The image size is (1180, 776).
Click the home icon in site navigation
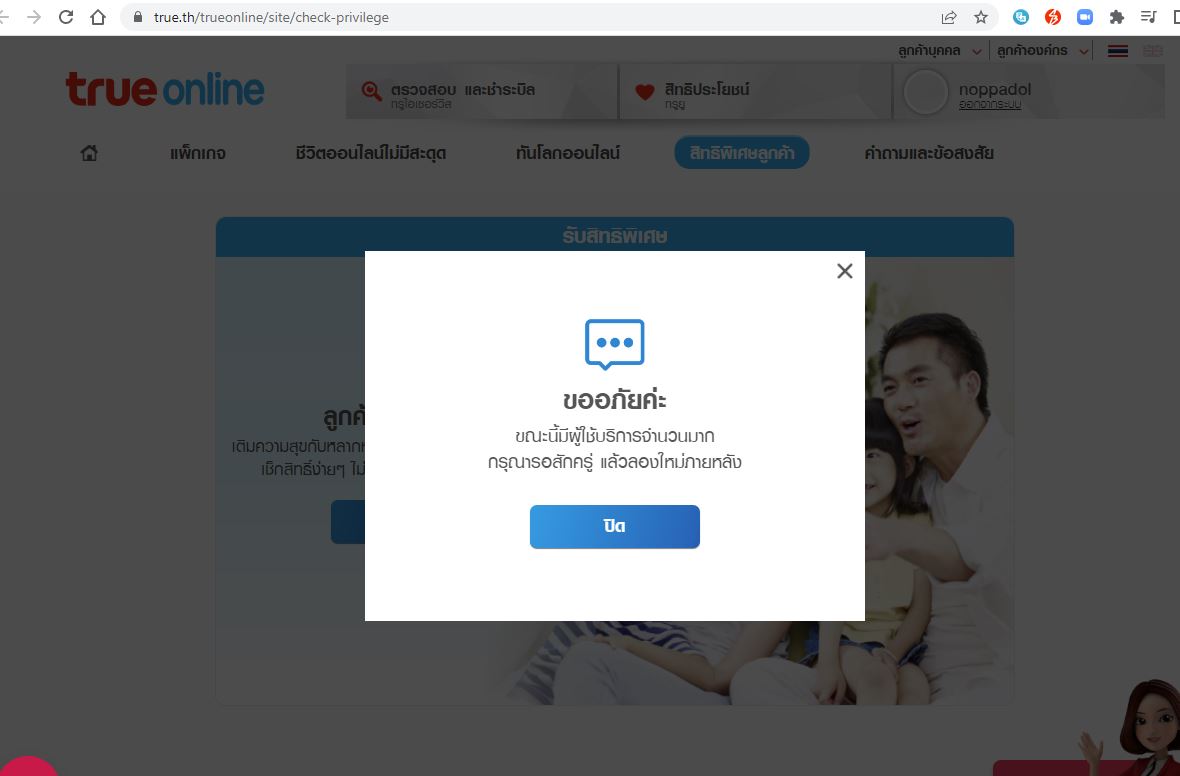click(89, 153)
